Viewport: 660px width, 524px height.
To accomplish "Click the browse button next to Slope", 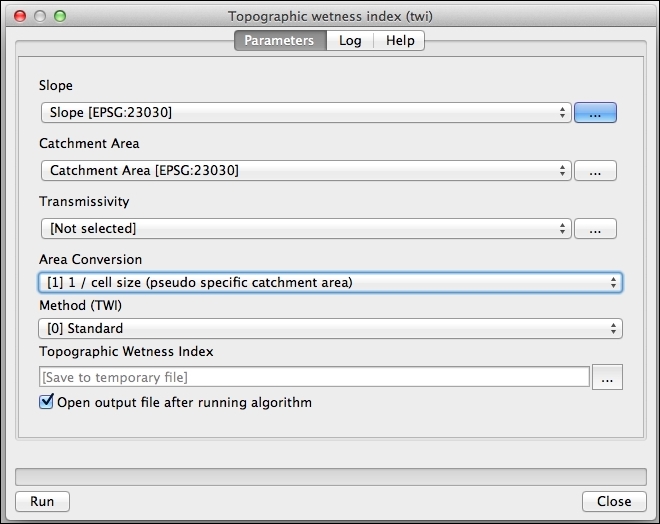I will point(595,114).
